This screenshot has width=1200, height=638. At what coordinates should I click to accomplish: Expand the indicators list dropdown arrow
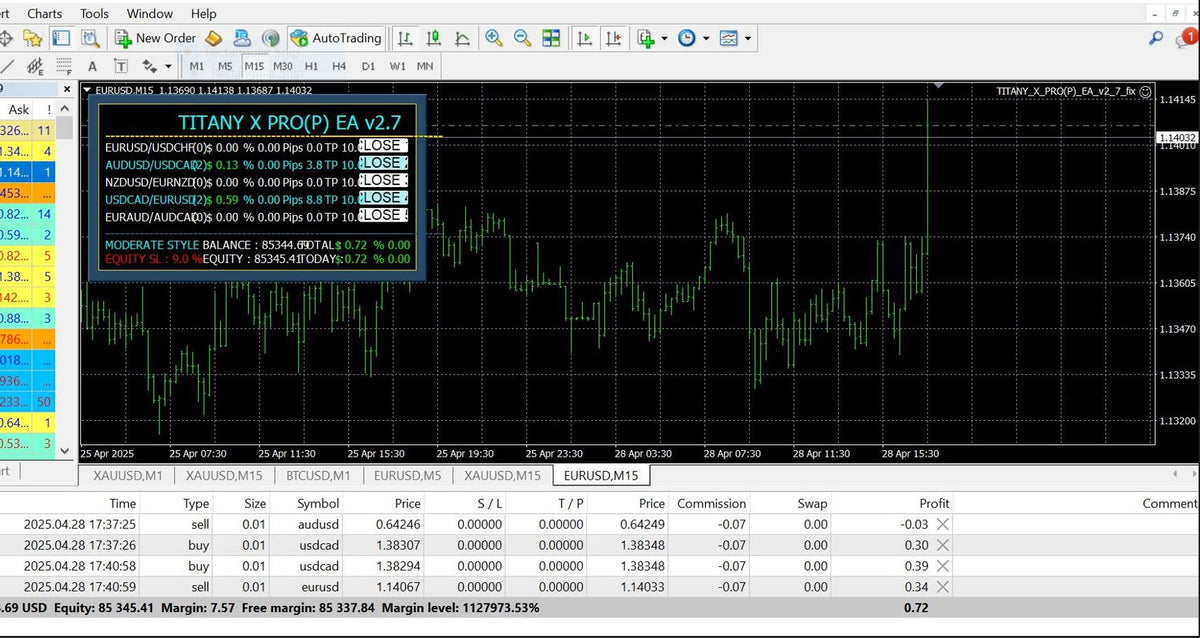(x=664, y=39)
